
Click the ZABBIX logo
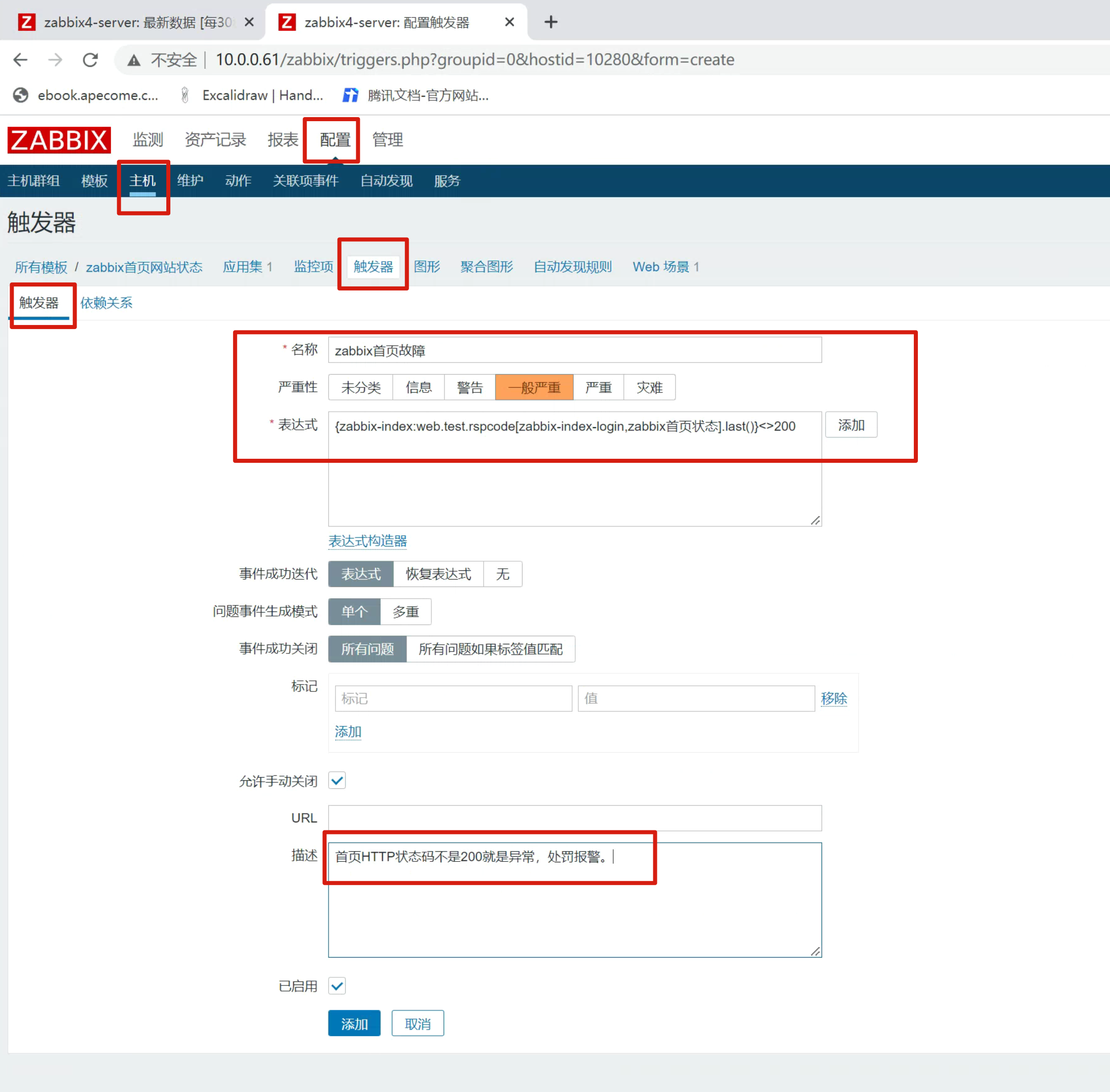tap(58, 140)
